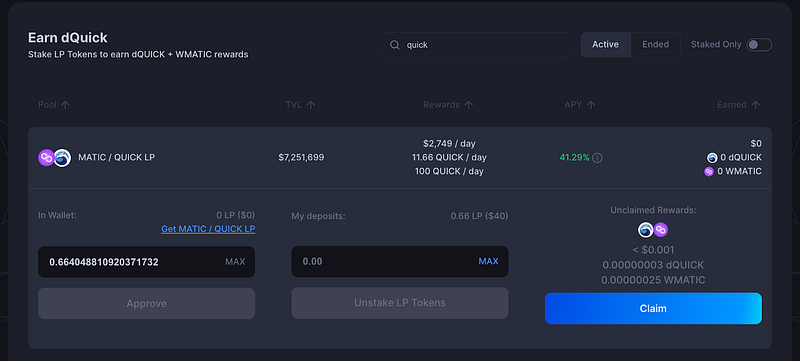800x361 pixels.
Task: Switch to the Active tab
Action: click(606, 45)
